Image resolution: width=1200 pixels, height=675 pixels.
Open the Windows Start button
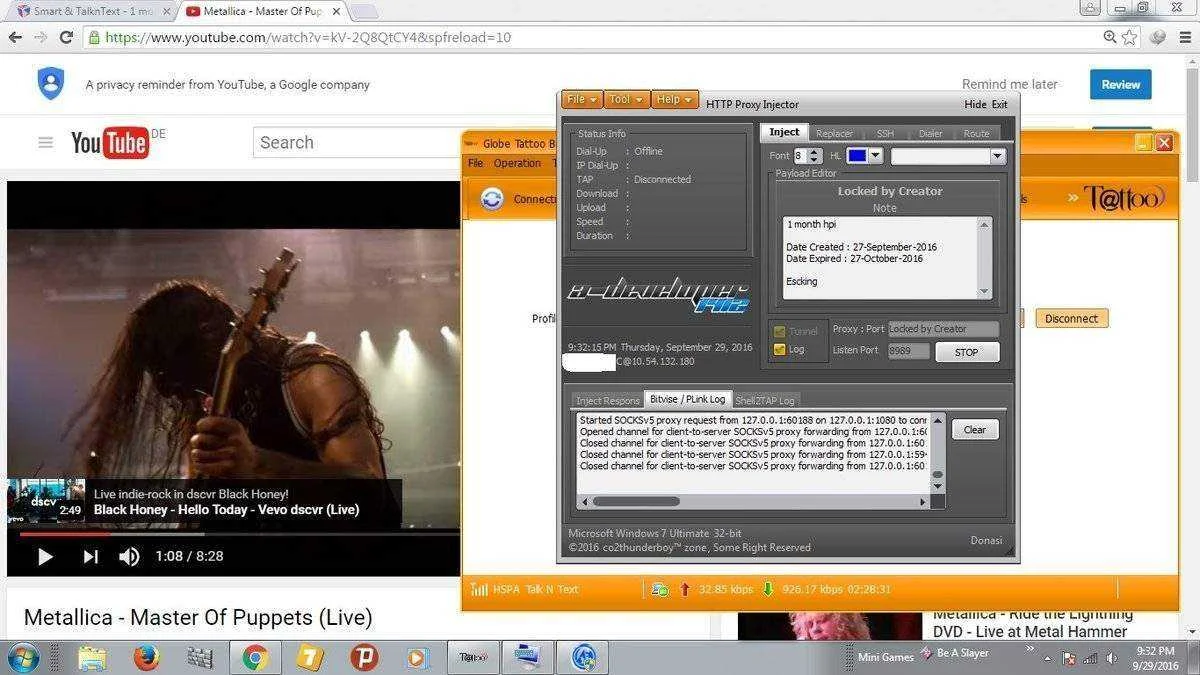pos(22,658)
